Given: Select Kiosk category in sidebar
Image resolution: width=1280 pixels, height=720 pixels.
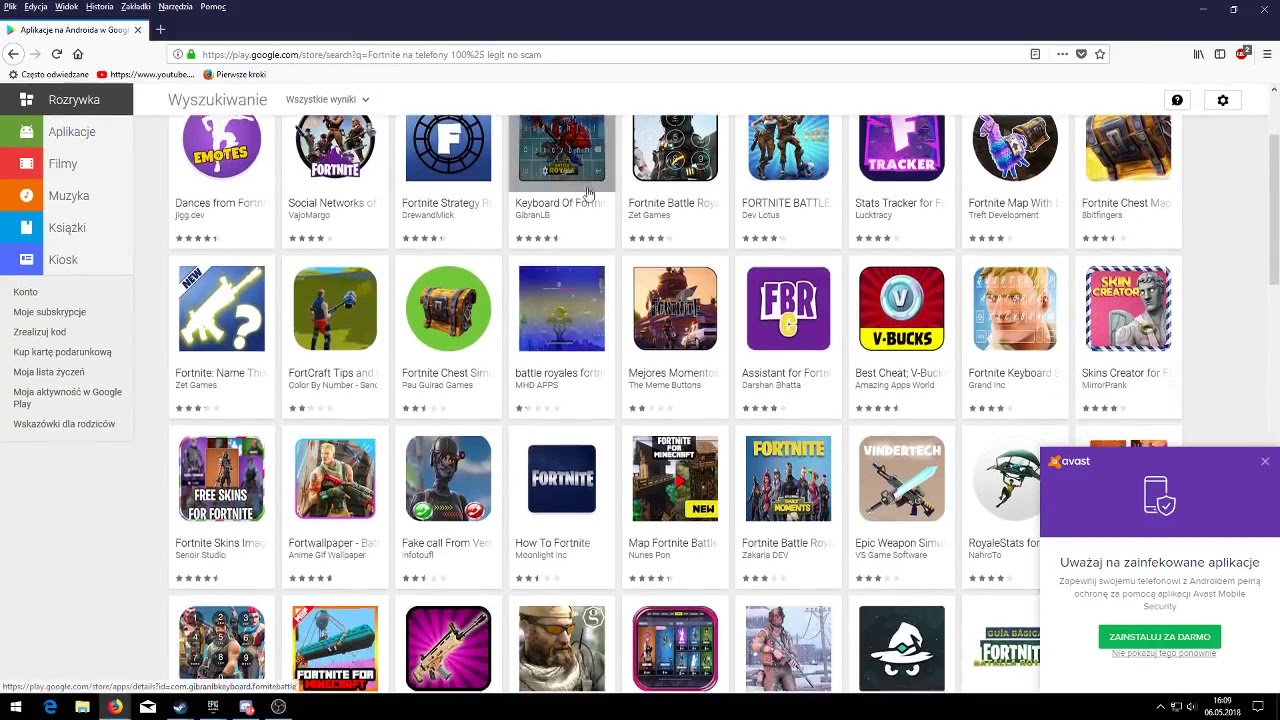Looking at the screenshot, I should (66, 260).
